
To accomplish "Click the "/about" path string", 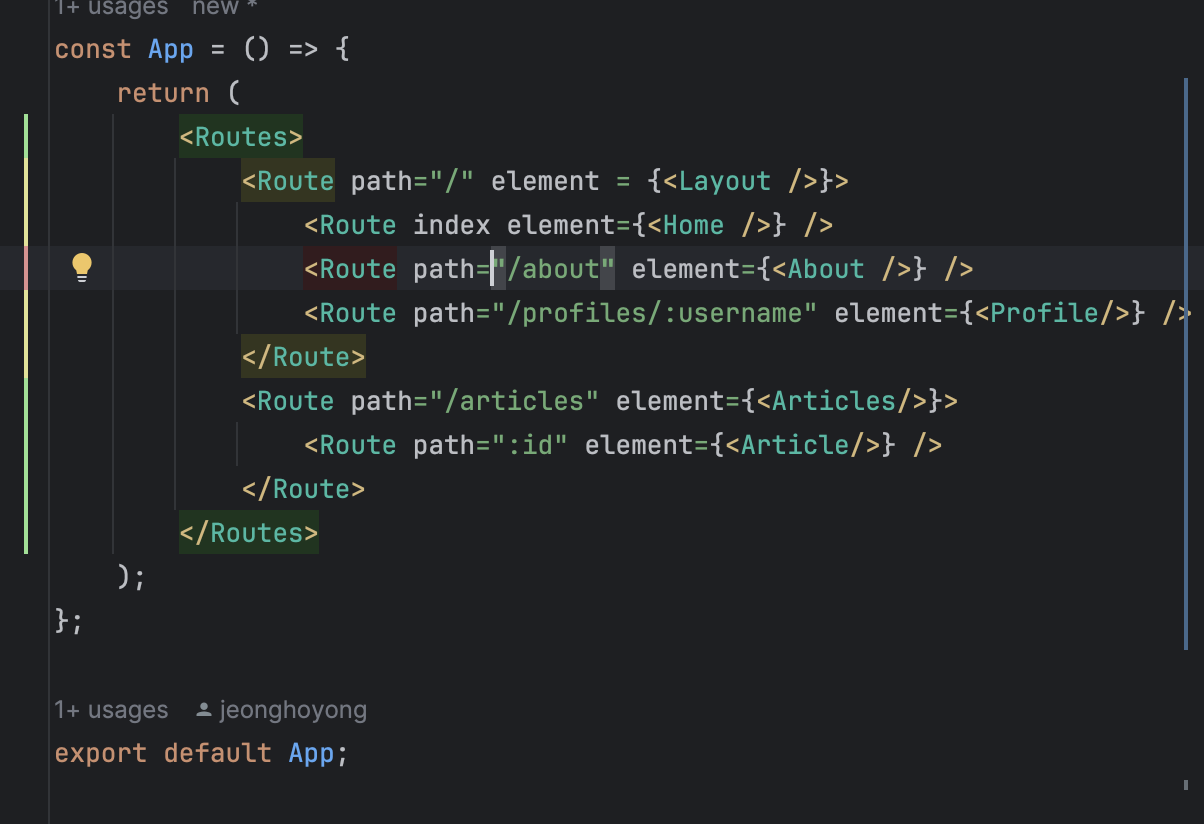I will (x=553, y=269).
